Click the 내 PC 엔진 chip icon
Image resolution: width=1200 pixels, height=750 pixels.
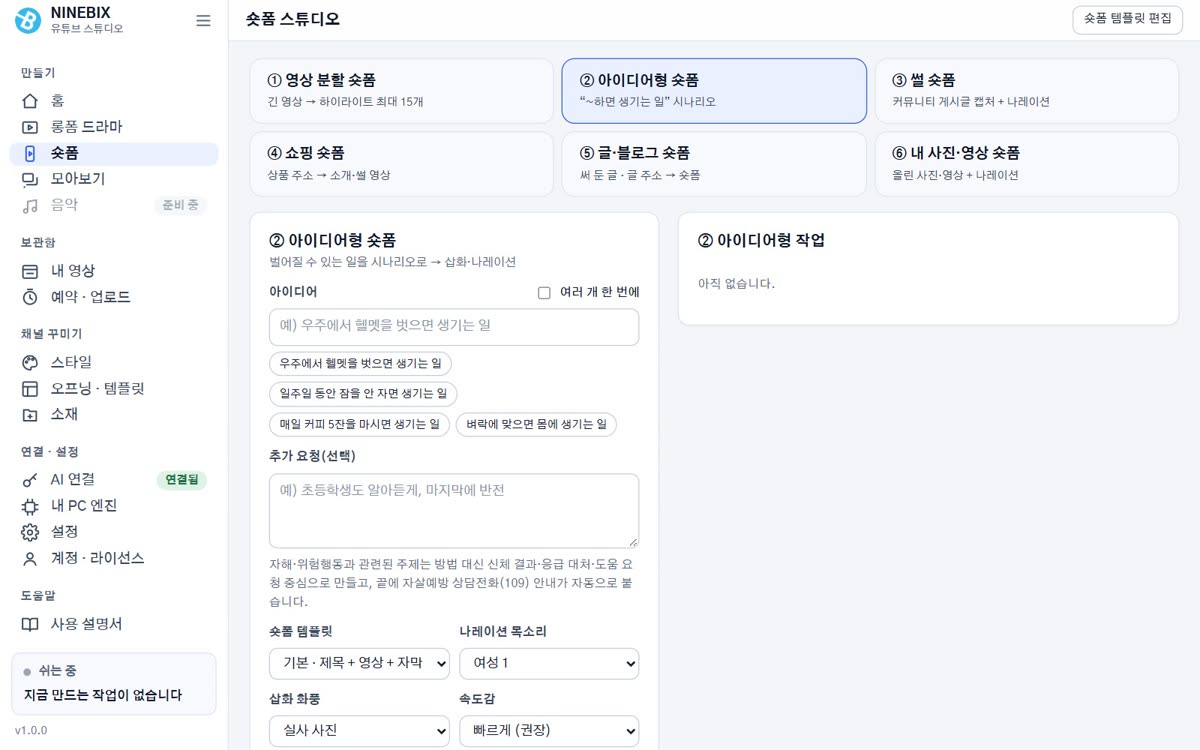pos(30,506)
